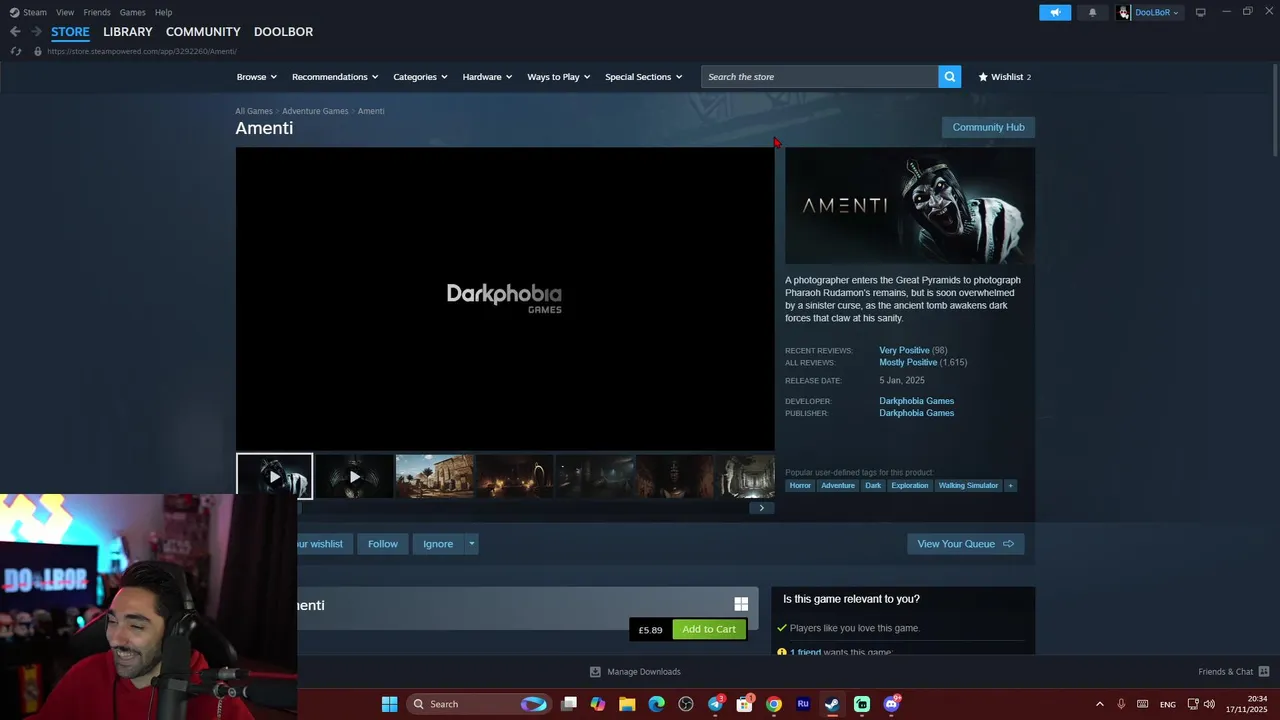Click Add to Cart

(x=709, y=629)
